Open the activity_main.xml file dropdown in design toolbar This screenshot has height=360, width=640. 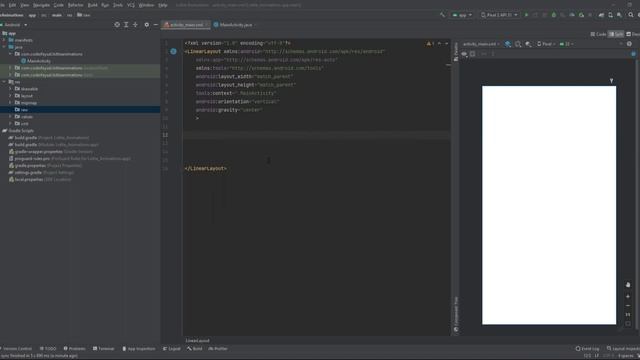point(481,44)
